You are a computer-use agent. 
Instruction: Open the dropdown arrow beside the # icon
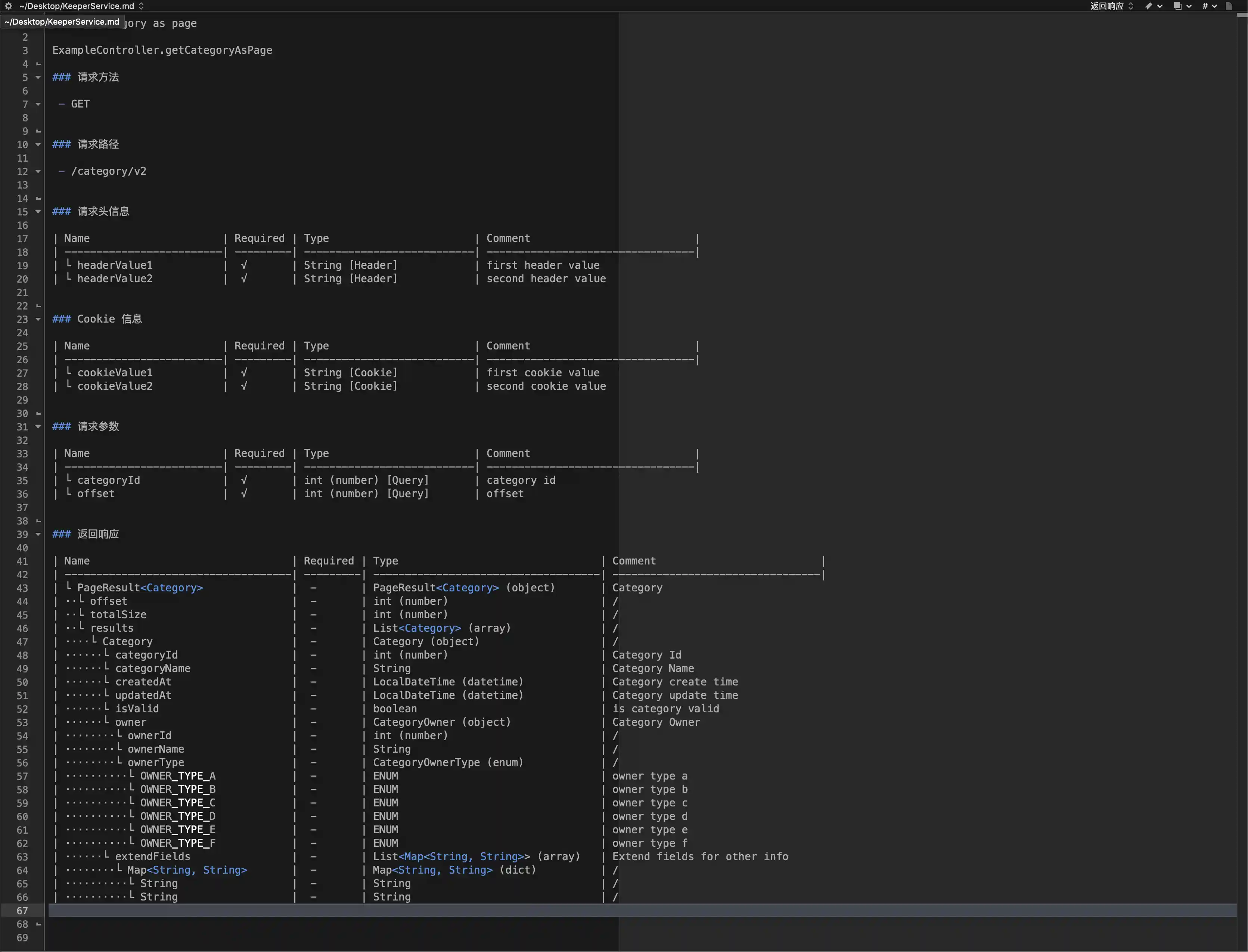pyautogui.click(x=1214, y=6)
